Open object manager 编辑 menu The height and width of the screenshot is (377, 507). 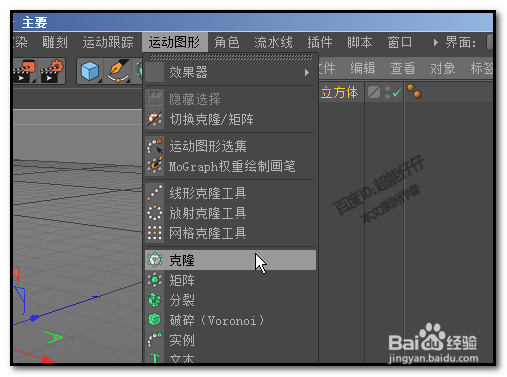[x=363, y=68]
